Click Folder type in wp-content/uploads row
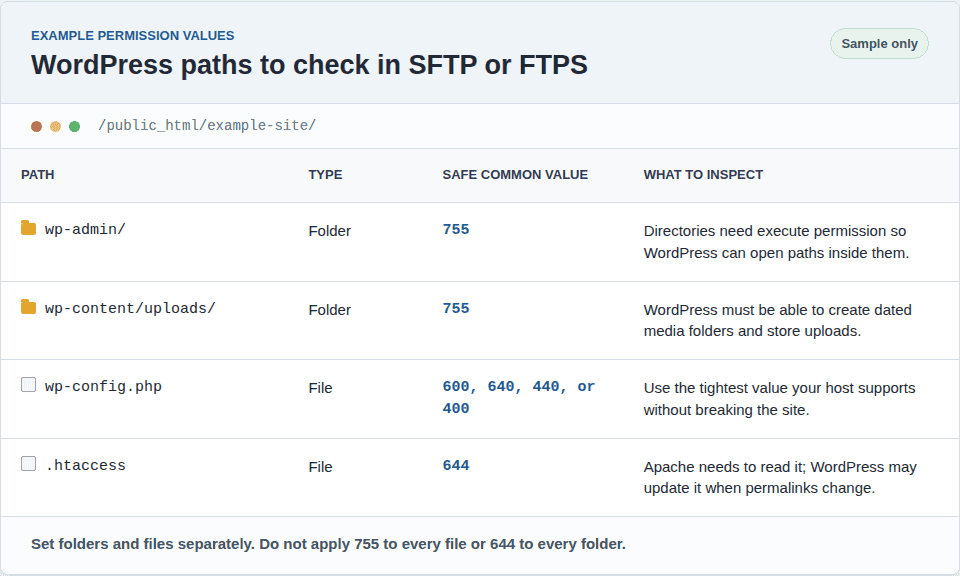Viewport: 960px width, 576px height. [329, 310]
